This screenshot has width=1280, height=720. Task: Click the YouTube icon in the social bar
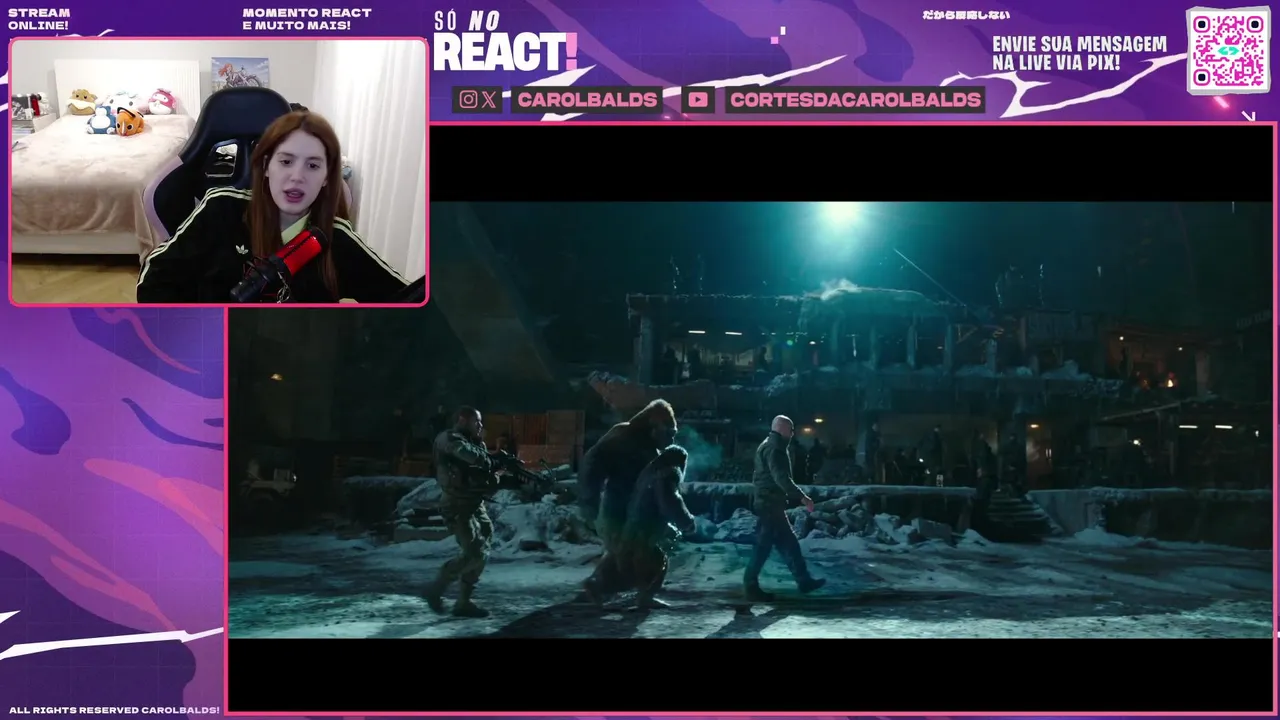tap(698, 99)
